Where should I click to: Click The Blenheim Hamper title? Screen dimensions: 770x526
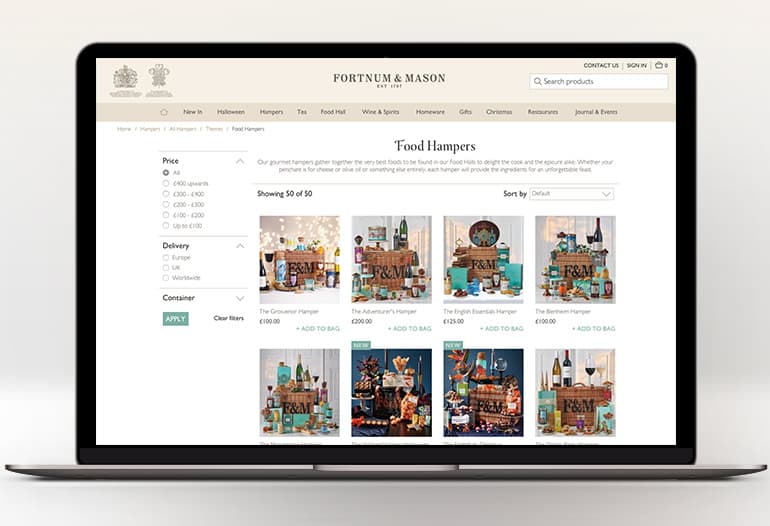563,311
